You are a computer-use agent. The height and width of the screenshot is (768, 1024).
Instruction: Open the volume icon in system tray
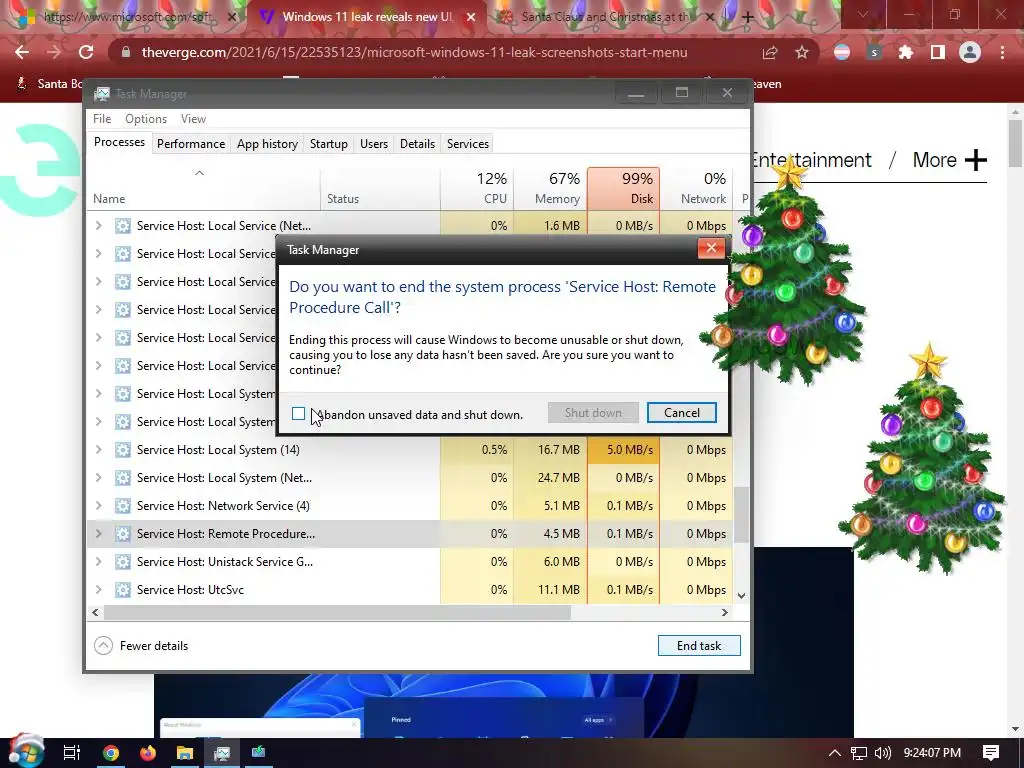tap(882, 753)
